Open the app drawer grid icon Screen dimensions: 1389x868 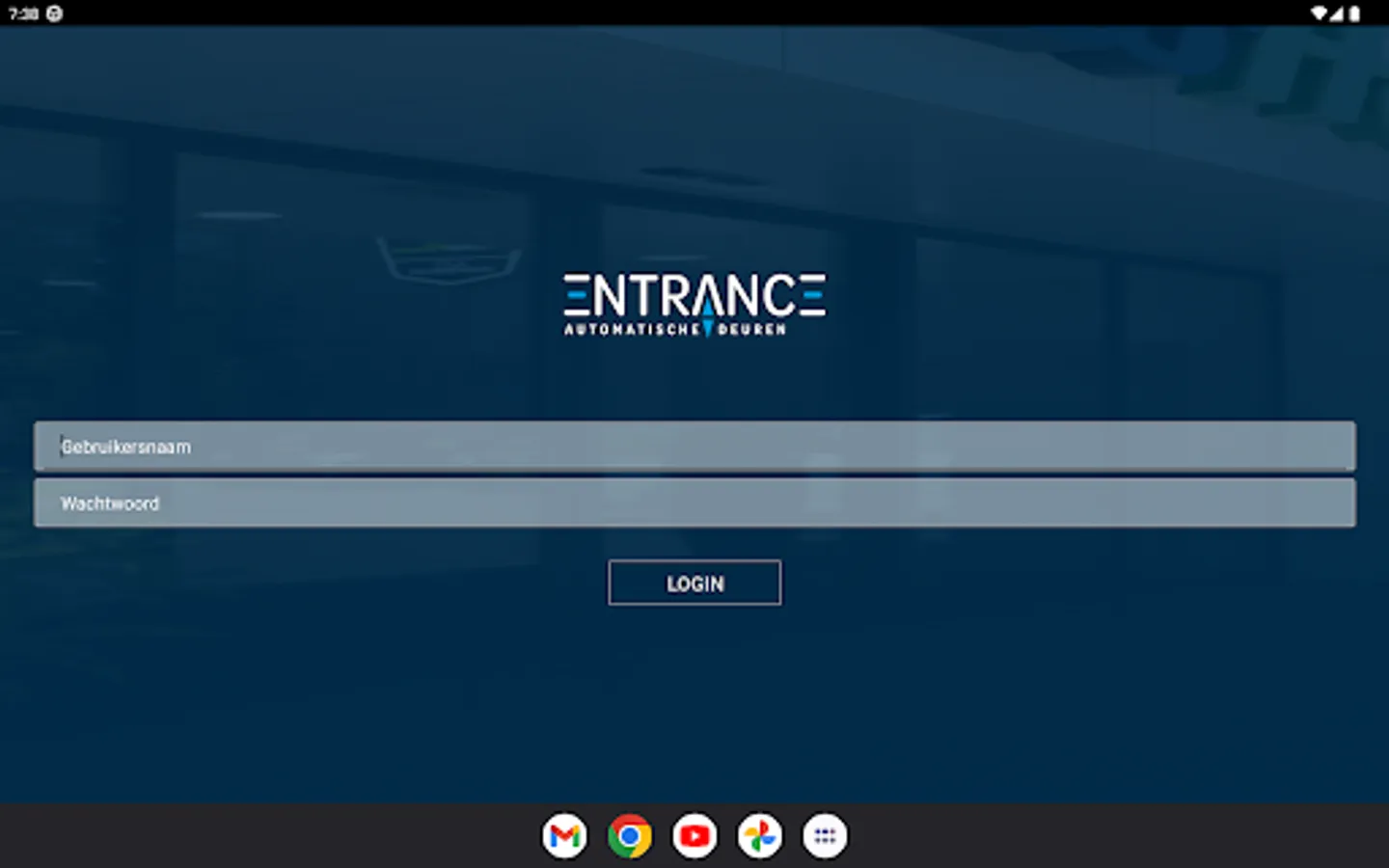coord(825,836)
